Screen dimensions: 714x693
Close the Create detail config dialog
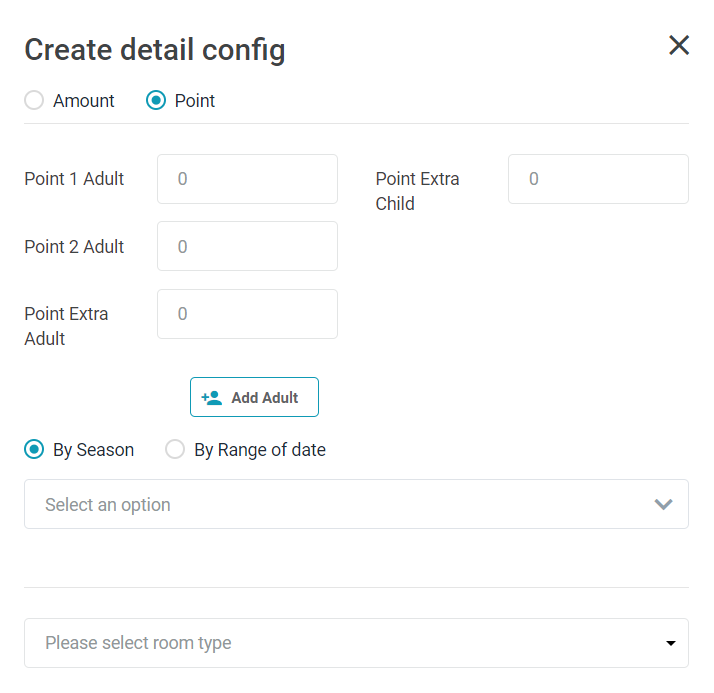coord(679,45)
